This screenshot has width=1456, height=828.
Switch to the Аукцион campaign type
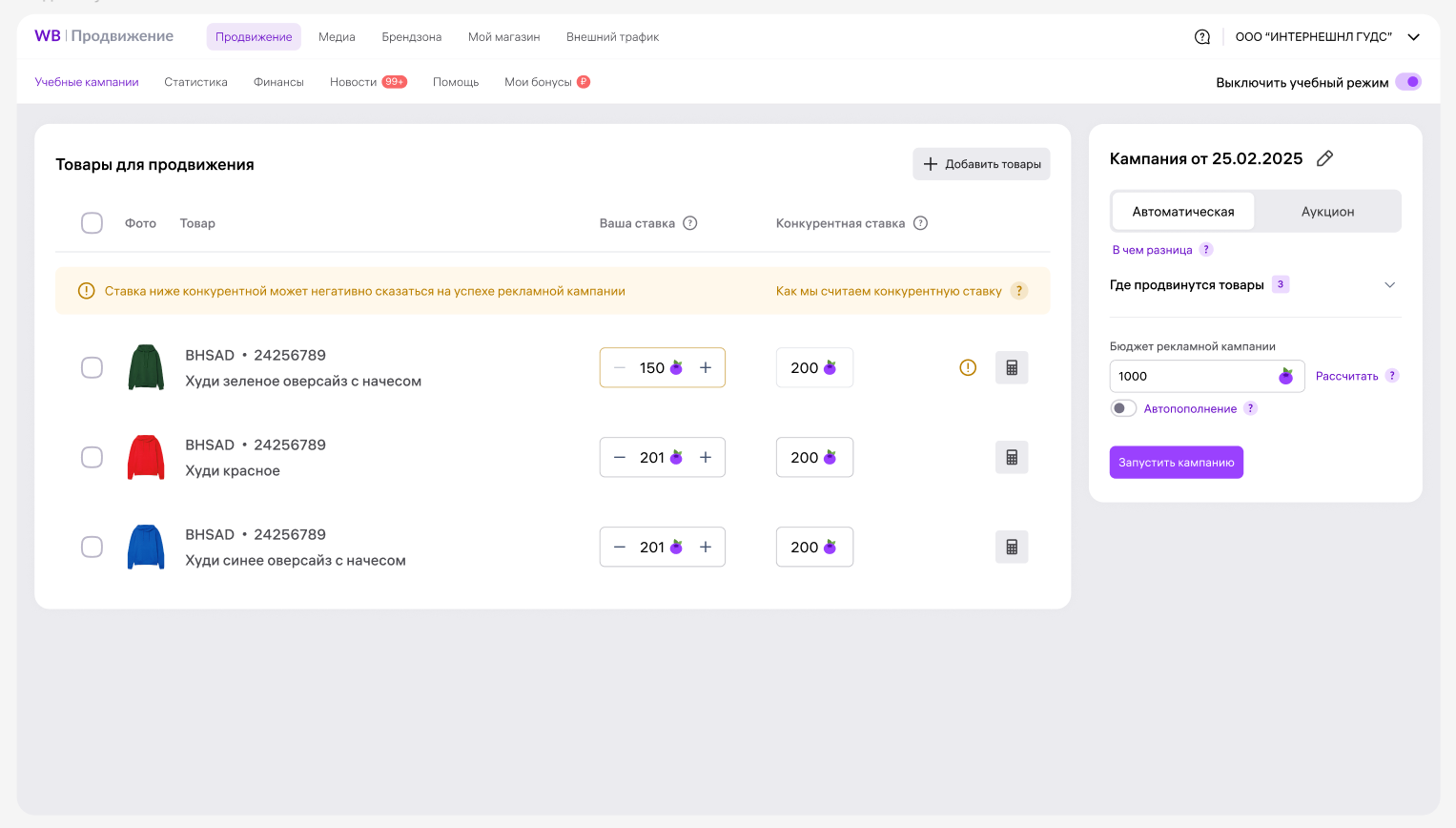tap(1327, 212)
